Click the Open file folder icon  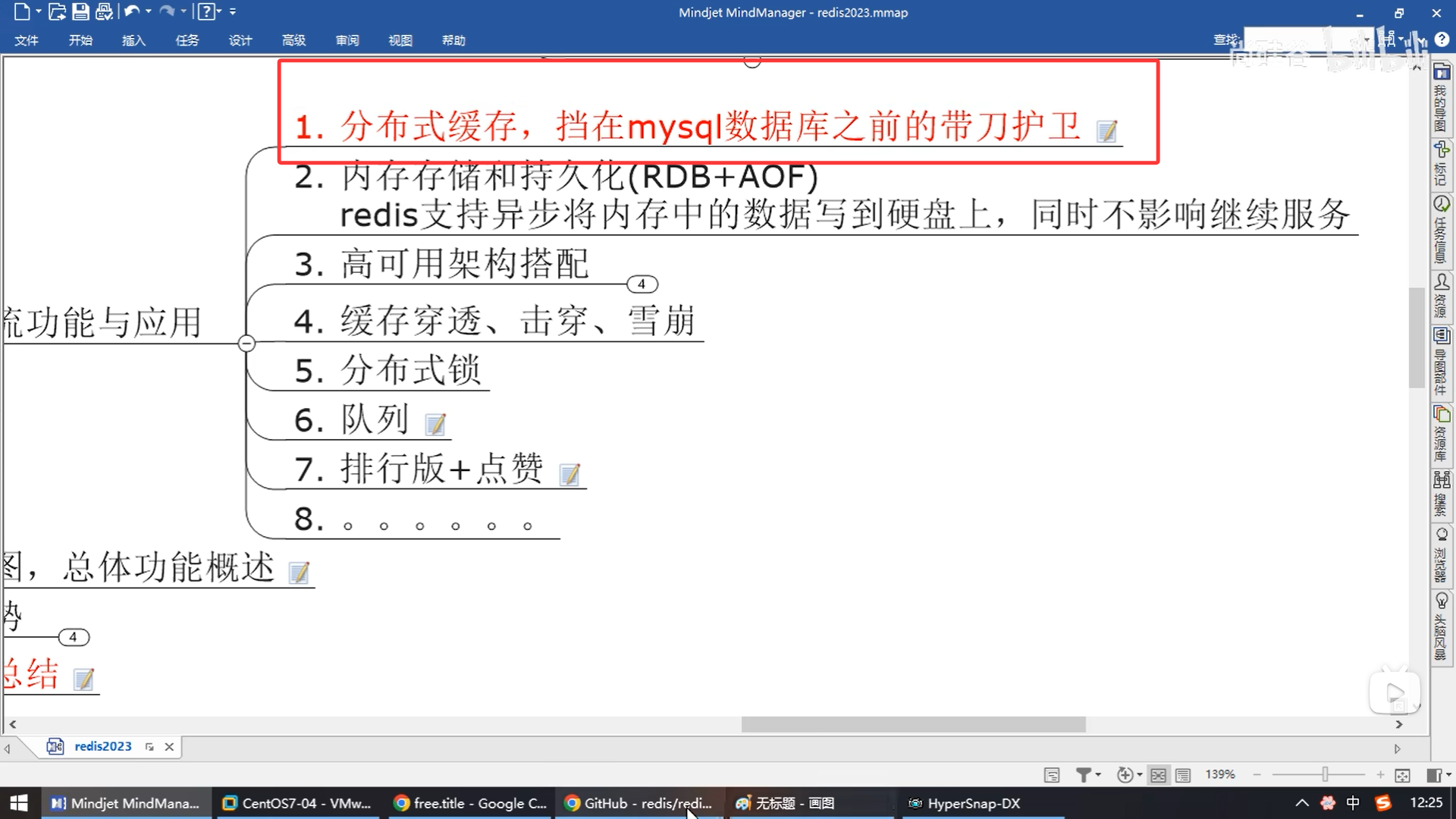coord(57,11)
